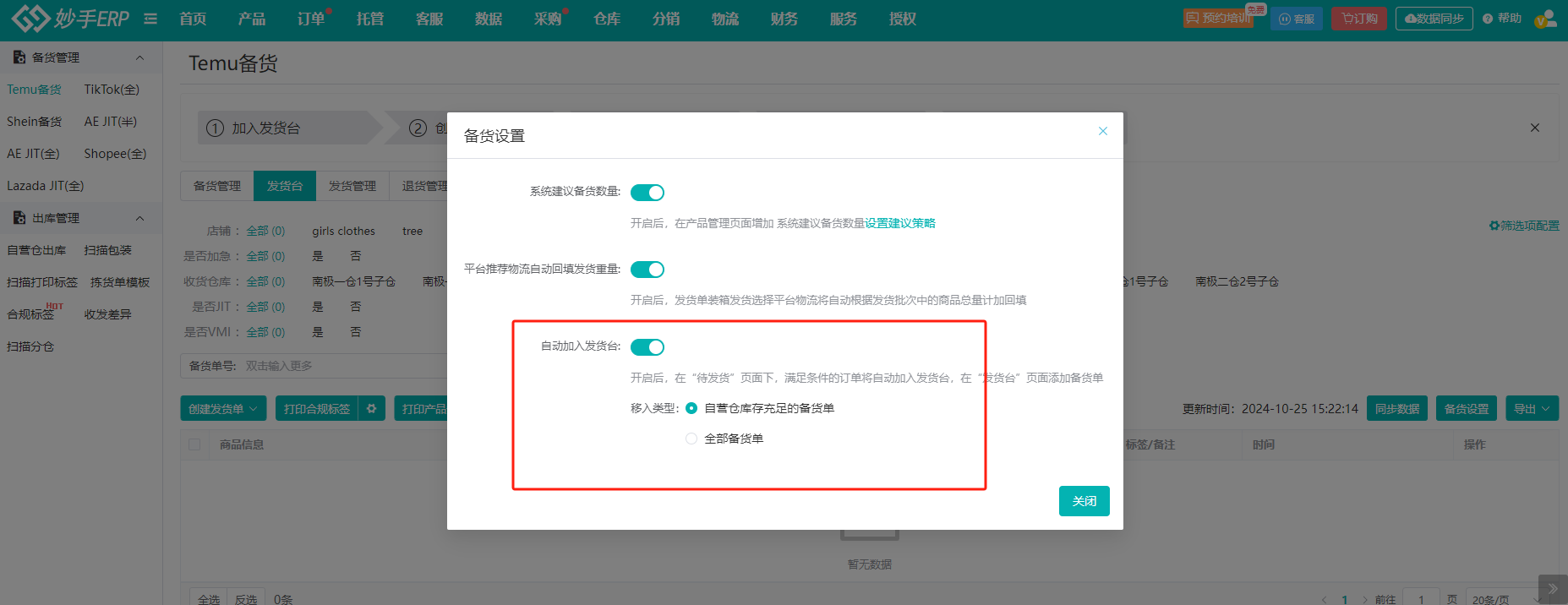Screen dimensions: 1568x605
Task: Open the 创建发货单 dropdown
Action: (223, 409)
